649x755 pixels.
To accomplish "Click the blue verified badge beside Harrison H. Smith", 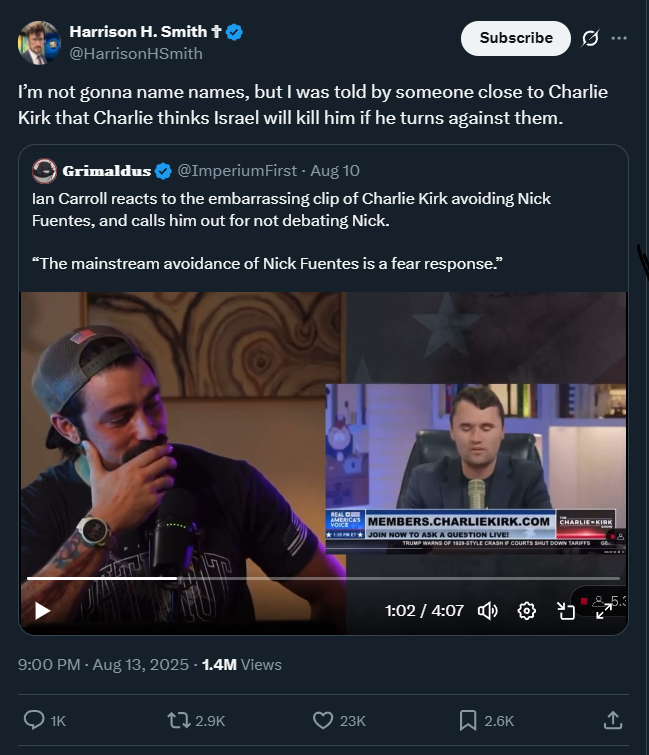I will pos(234,32).
